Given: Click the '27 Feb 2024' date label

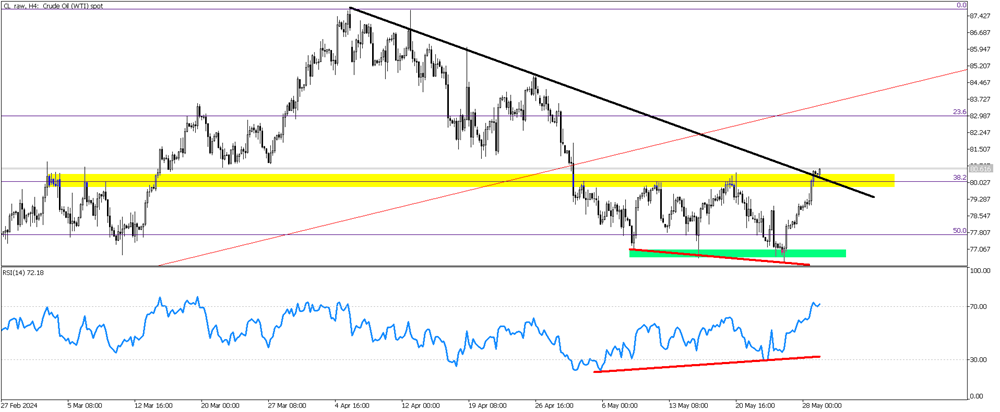Looking at the screenshot, I should coord(18,405).
